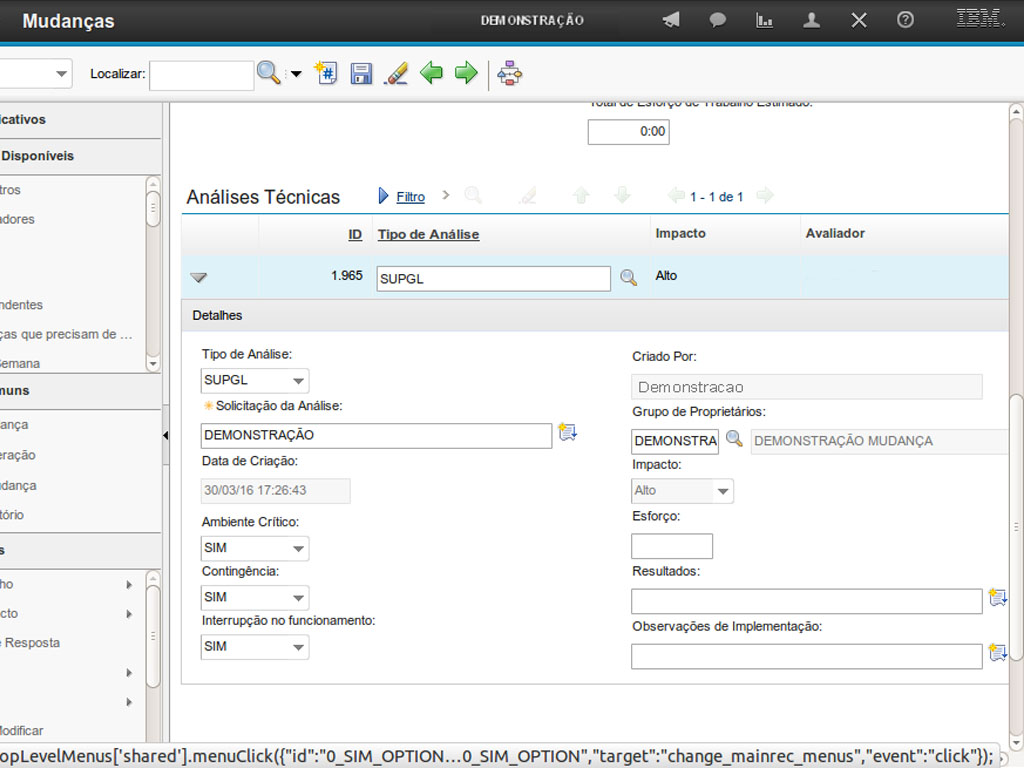Click the Esforço input field
Screen dimensions: 1024x768
pyautogui.click(x=671, y=546)
